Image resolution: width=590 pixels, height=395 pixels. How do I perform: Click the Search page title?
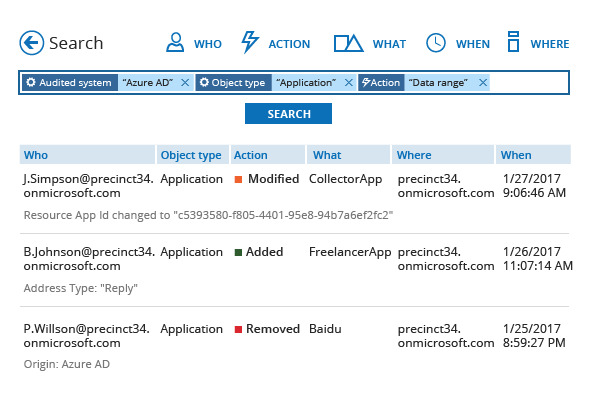click(x=76, y=43)
